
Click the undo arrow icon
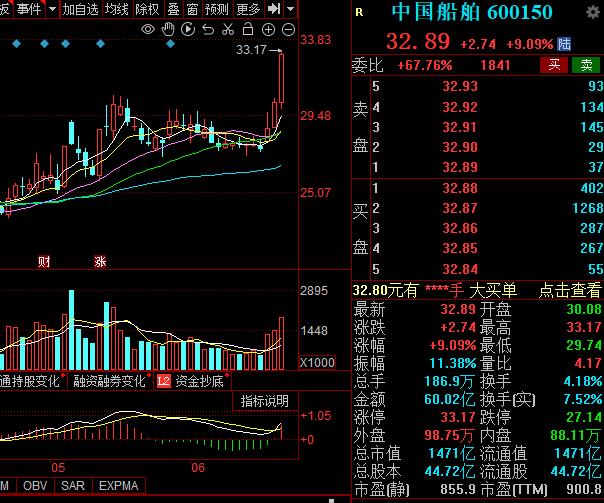pos(208,30)
